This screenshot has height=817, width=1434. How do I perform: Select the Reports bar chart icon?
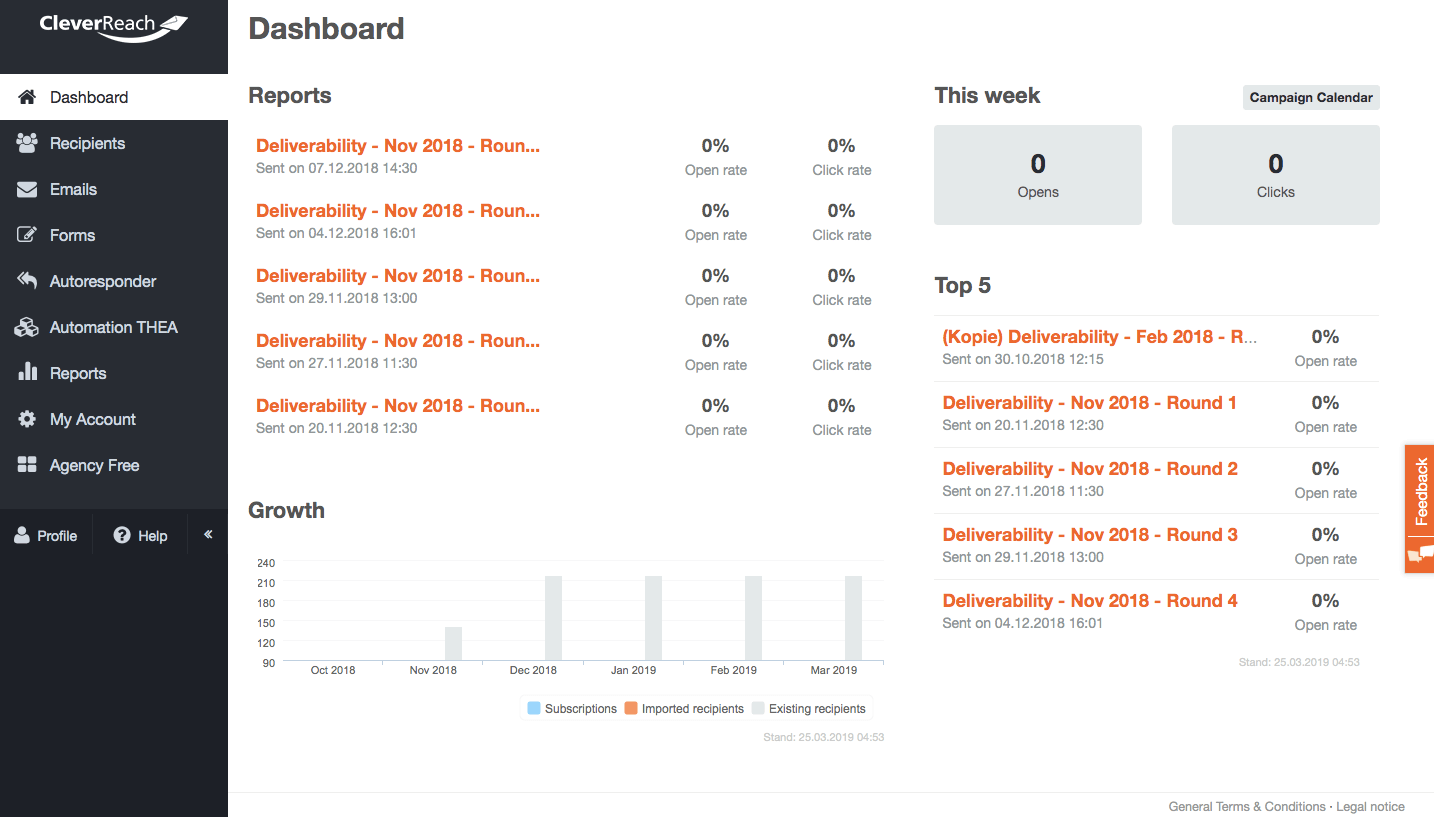coord(27,372)
